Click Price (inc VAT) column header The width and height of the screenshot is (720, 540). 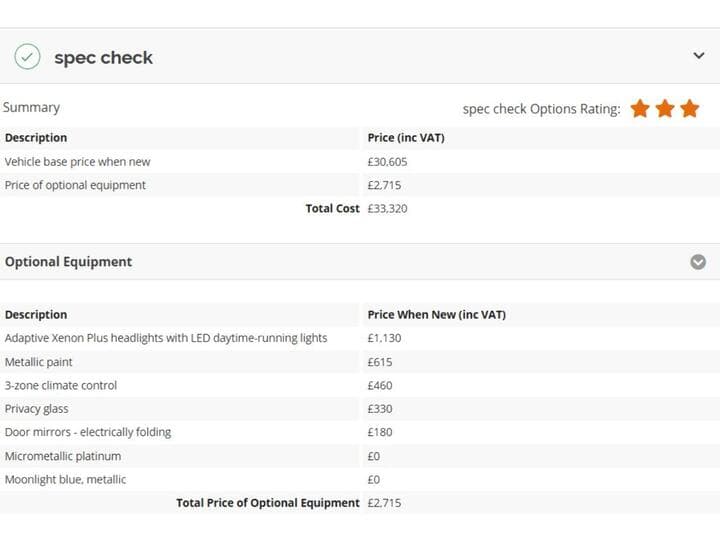click(406, 138)
